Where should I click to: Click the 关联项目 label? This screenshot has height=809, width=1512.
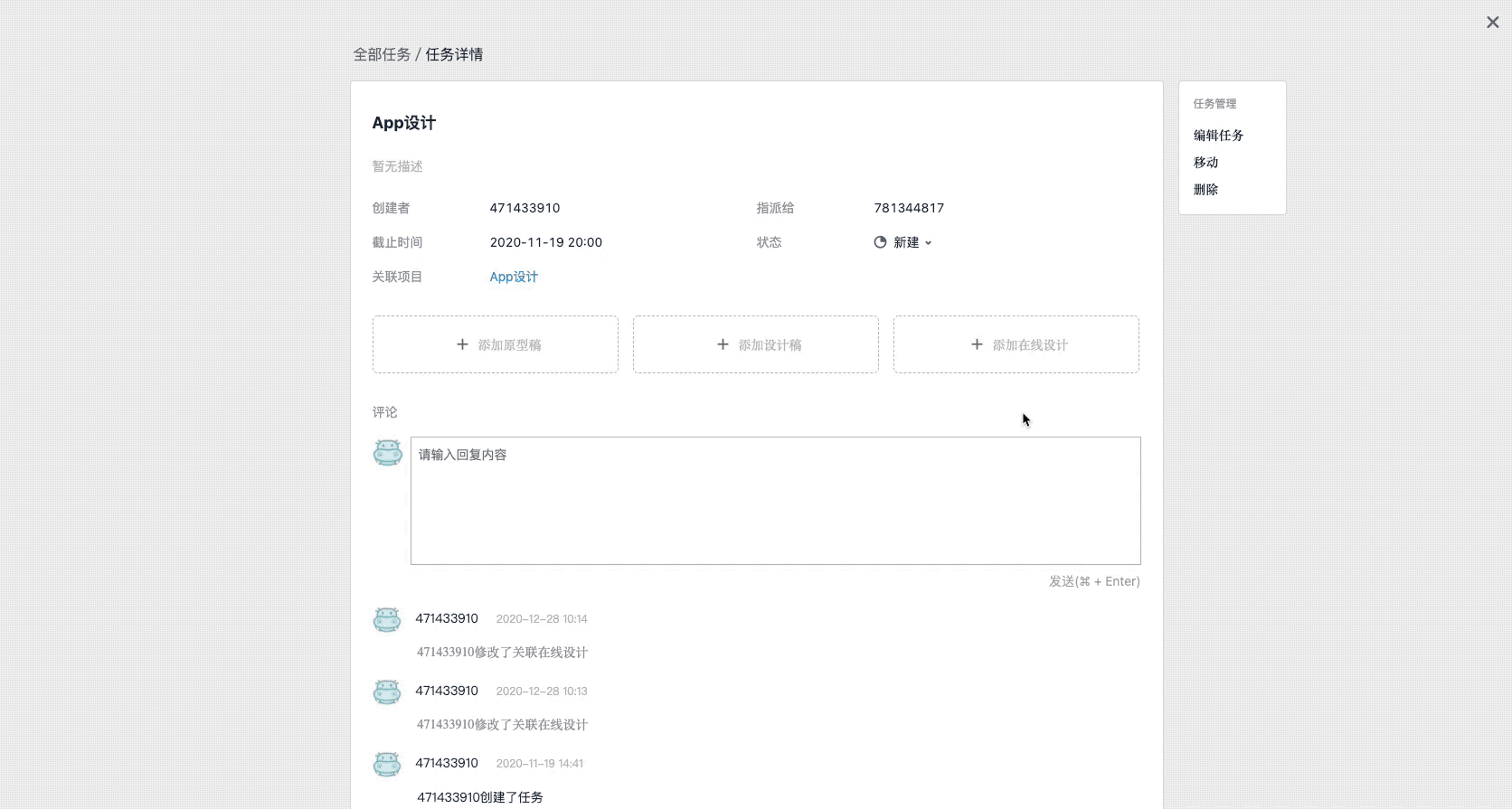[398, 277]
